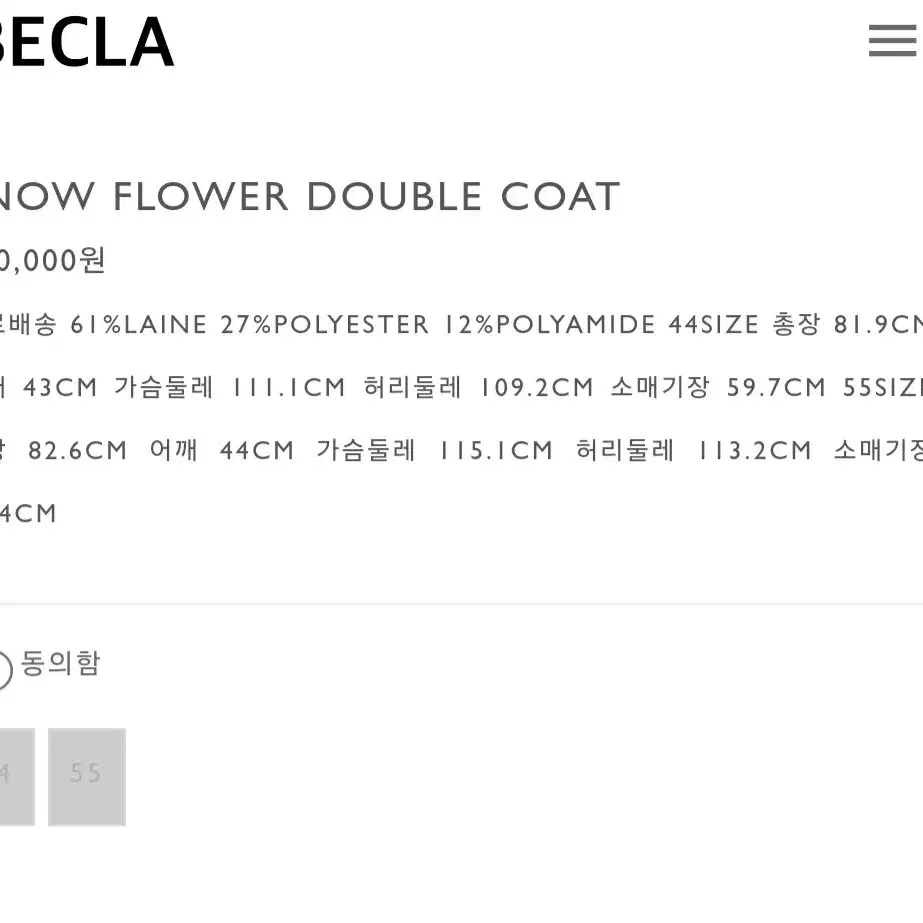
Task: Click the SNOW FLOWER DOUBLE COAT title
Action: 310,197
